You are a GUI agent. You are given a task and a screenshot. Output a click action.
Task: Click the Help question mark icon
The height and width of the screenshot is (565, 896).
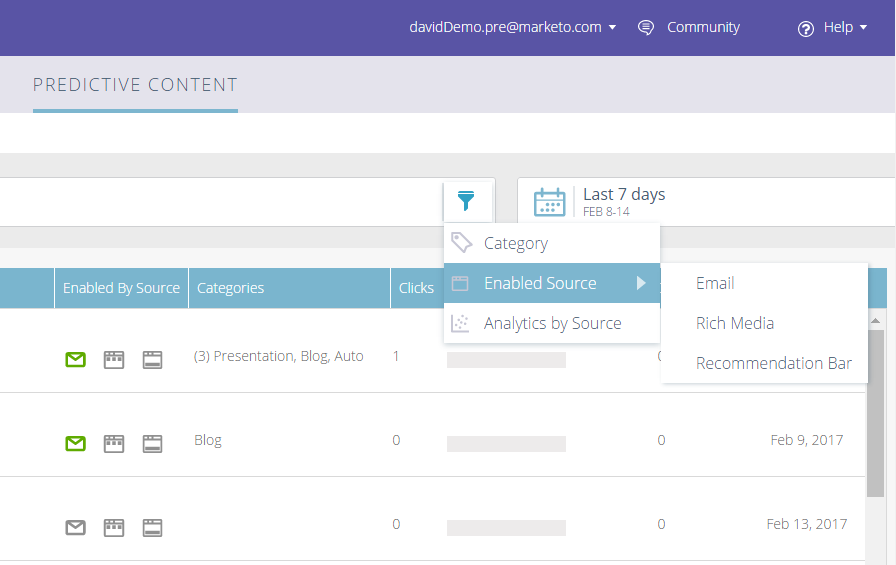[x=806, y=28]
